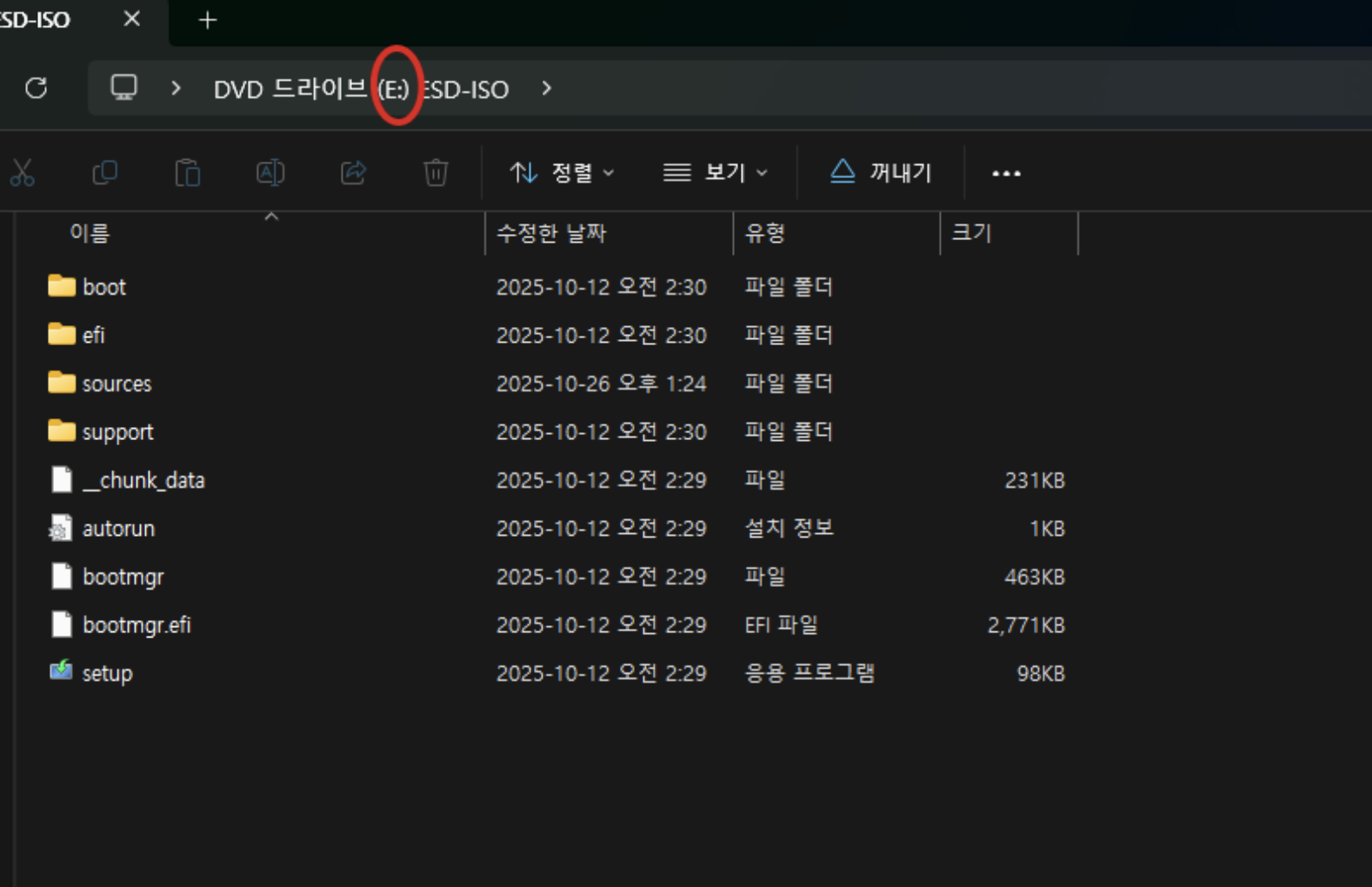The width and height of the screenshot is (1372, 887).
Task: Sort by the 수정한 날짜 column header
Action: [551, 233]
